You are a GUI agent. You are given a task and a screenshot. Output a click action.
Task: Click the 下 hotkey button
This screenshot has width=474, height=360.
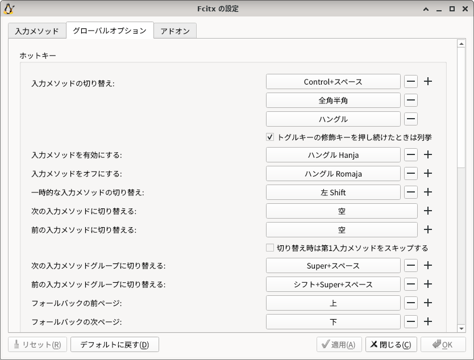tap(333, 322)
